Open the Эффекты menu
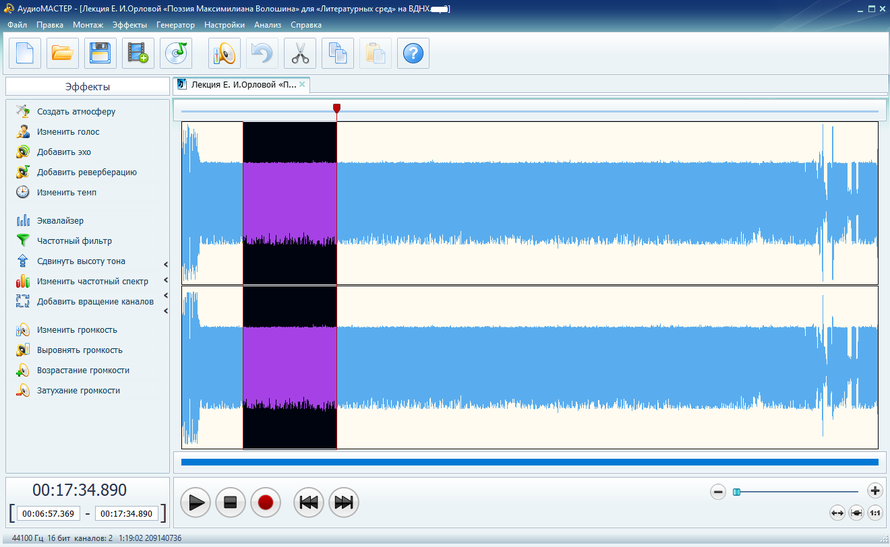This screenshot has height=547, width=890. click(129, 25)
